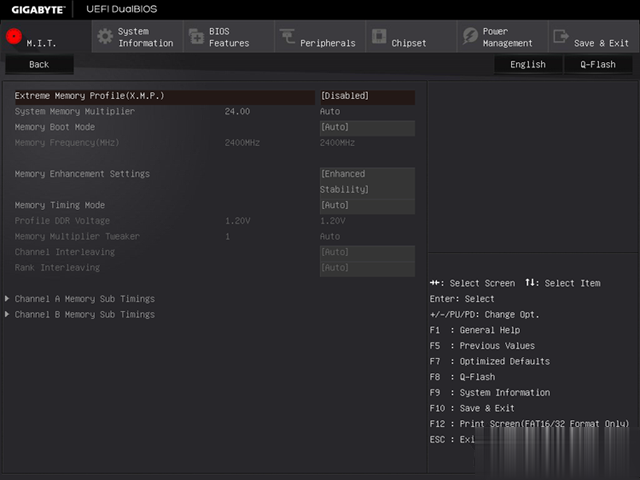Click the Save & Exit arrow icon

pyautogui.click(x=561, y=36)
